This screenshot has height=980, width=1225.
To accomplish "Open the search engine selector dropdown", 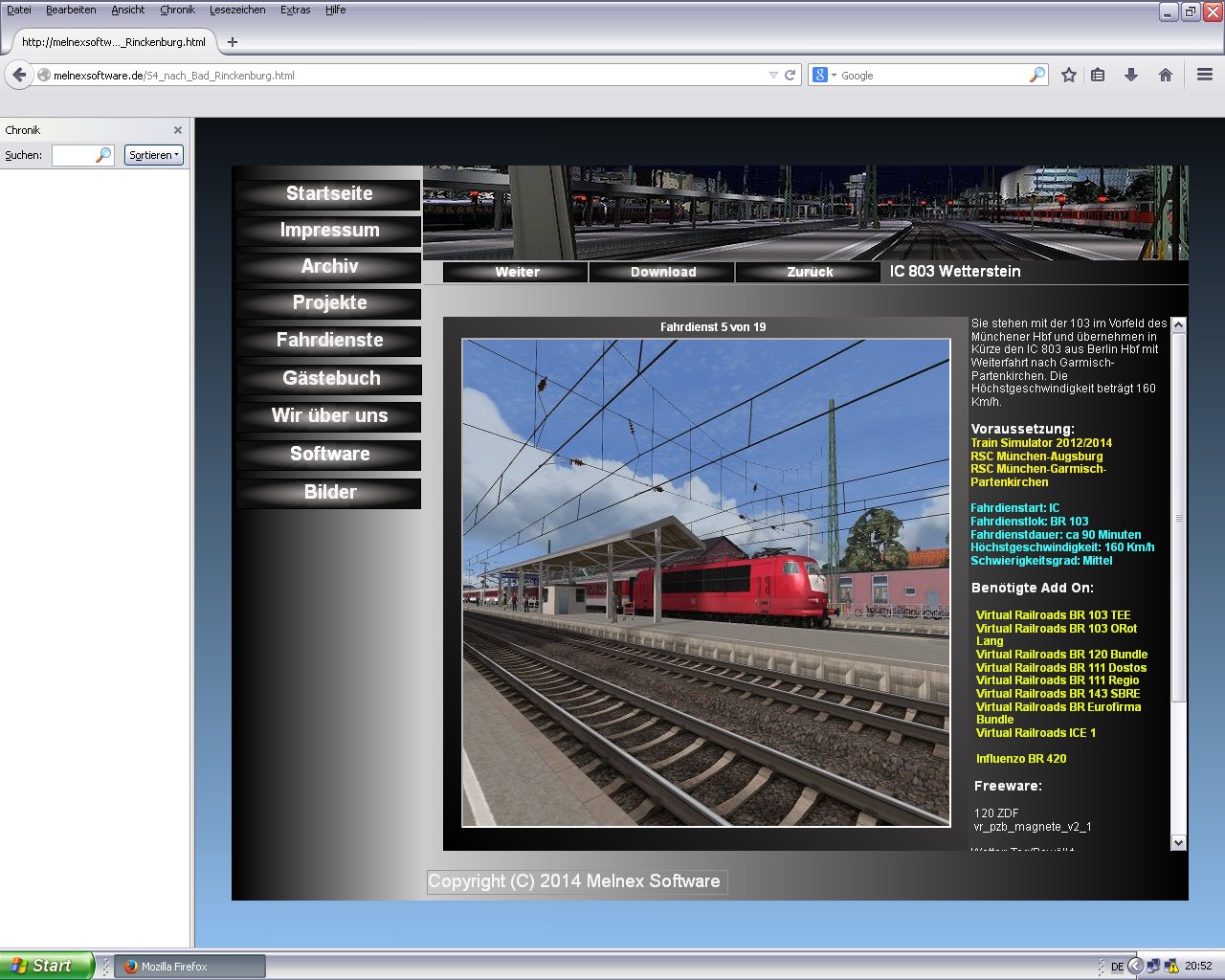I will tap(823, 75).
